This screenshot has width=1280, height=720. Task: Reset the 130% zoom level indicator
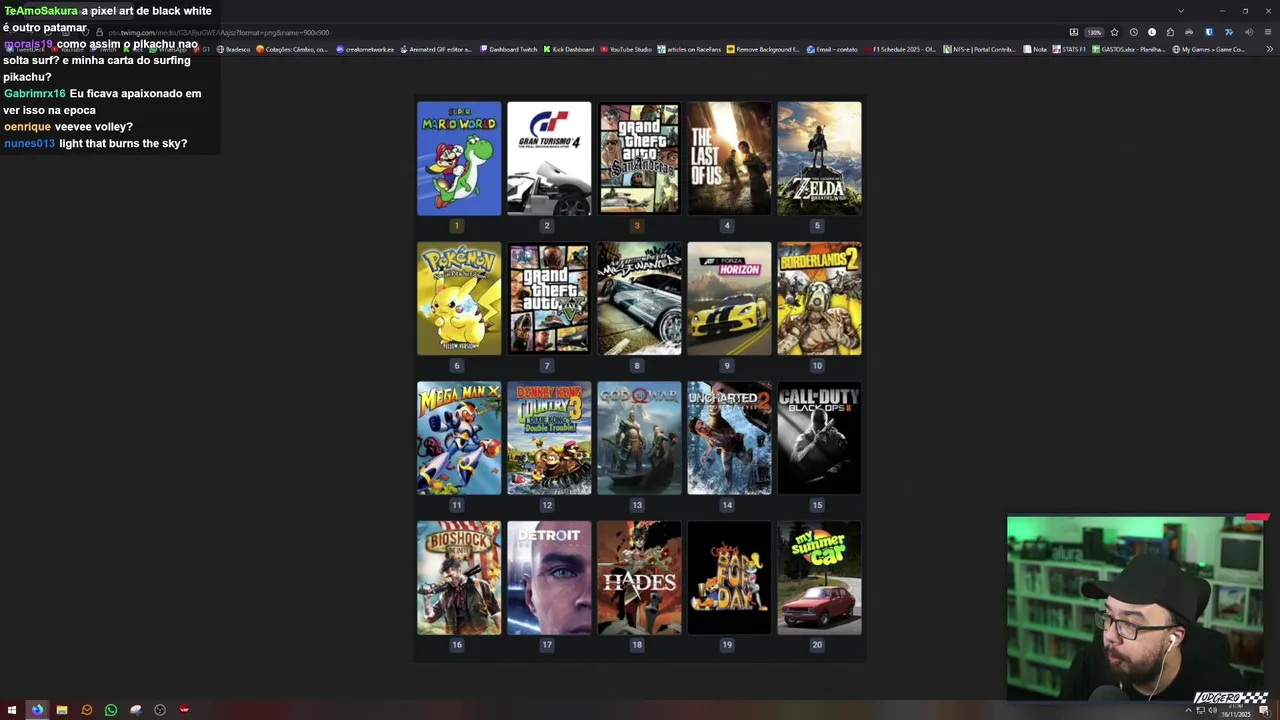tap(1094, 32)
